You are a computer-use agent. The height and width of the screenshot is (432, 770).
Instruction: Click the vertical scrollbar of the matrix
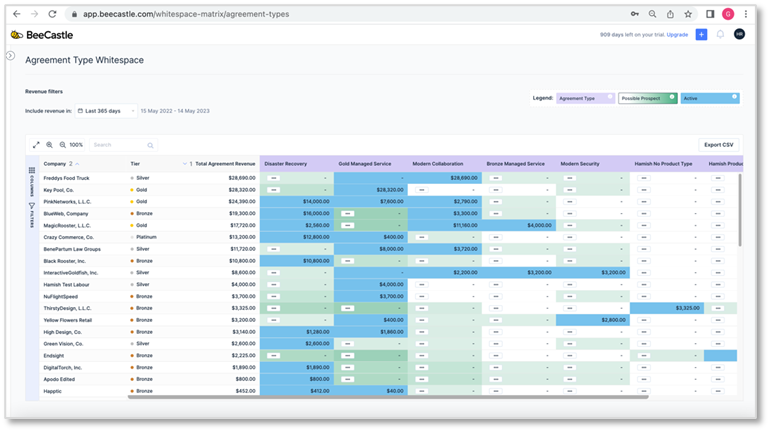740,210
